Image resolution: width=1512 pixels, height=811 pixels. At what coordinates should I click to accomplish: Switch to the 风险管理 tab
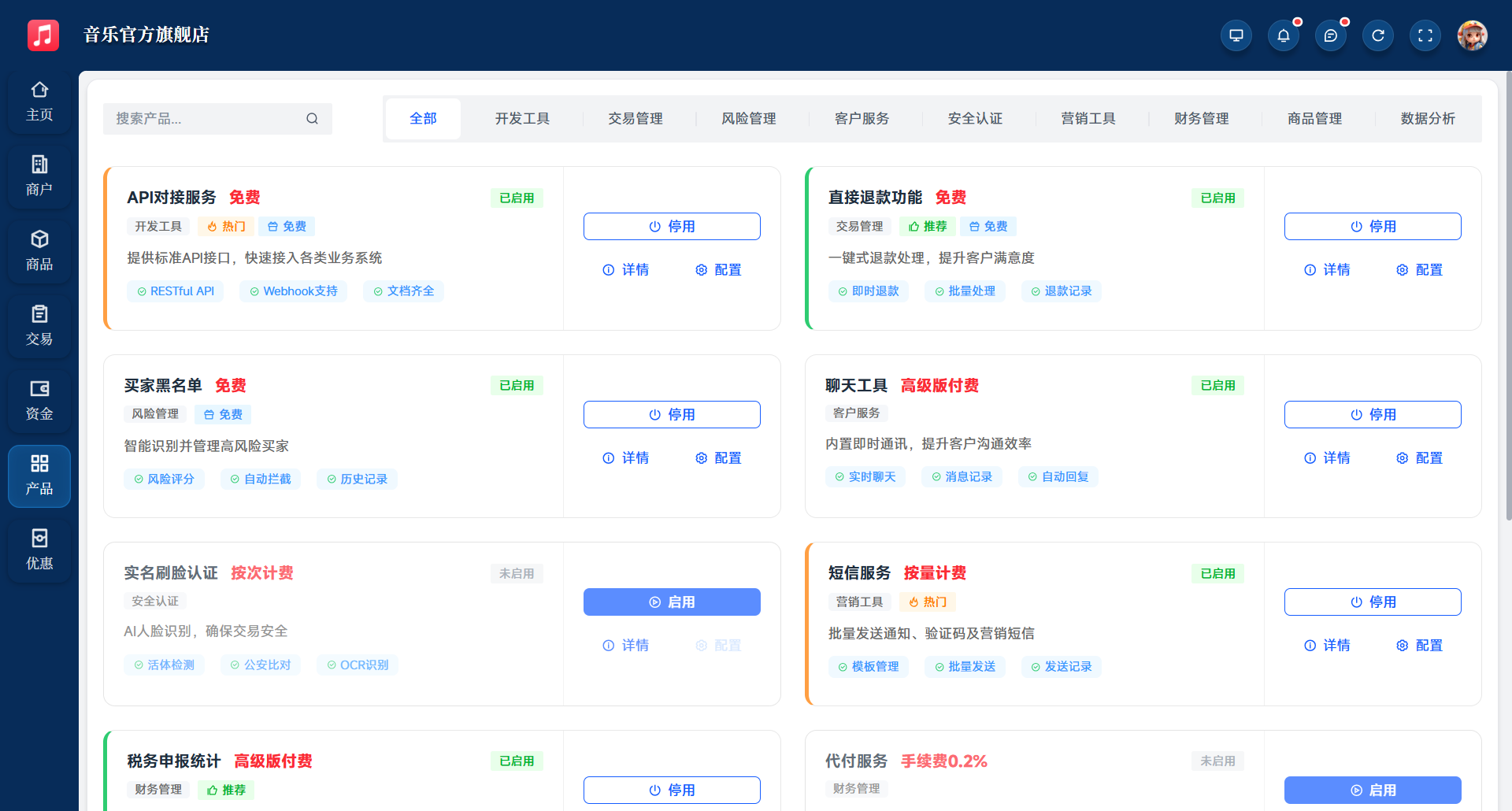click(x=749, y=118)
